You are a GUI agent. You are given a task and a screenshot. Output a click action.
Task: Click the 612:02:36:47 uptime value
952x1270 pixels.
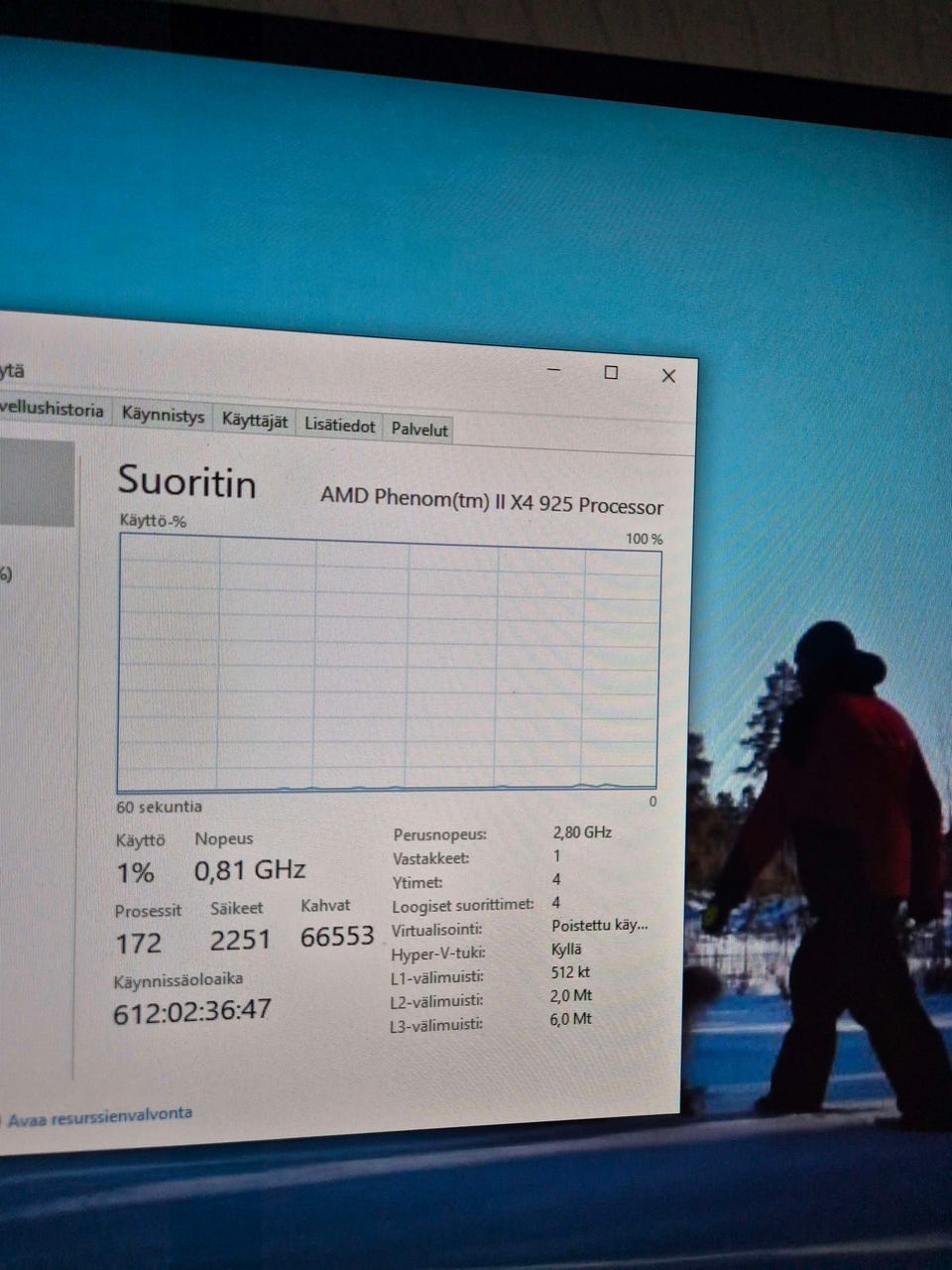(192, 1011)
